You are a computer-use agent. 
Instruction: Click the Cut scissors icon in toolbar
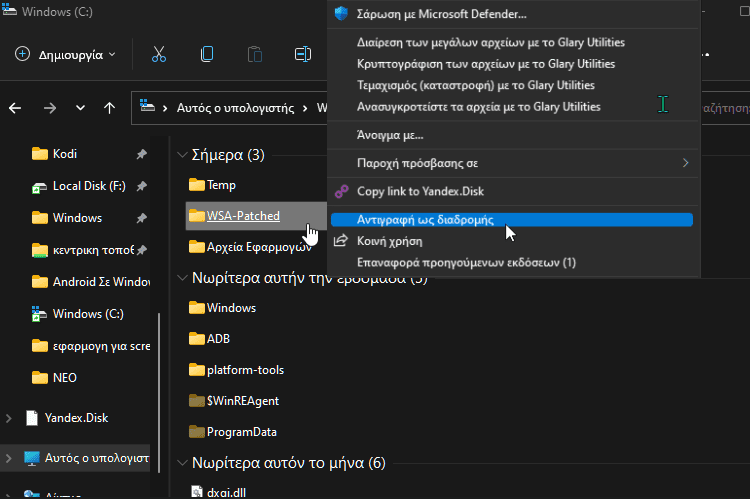158,54
